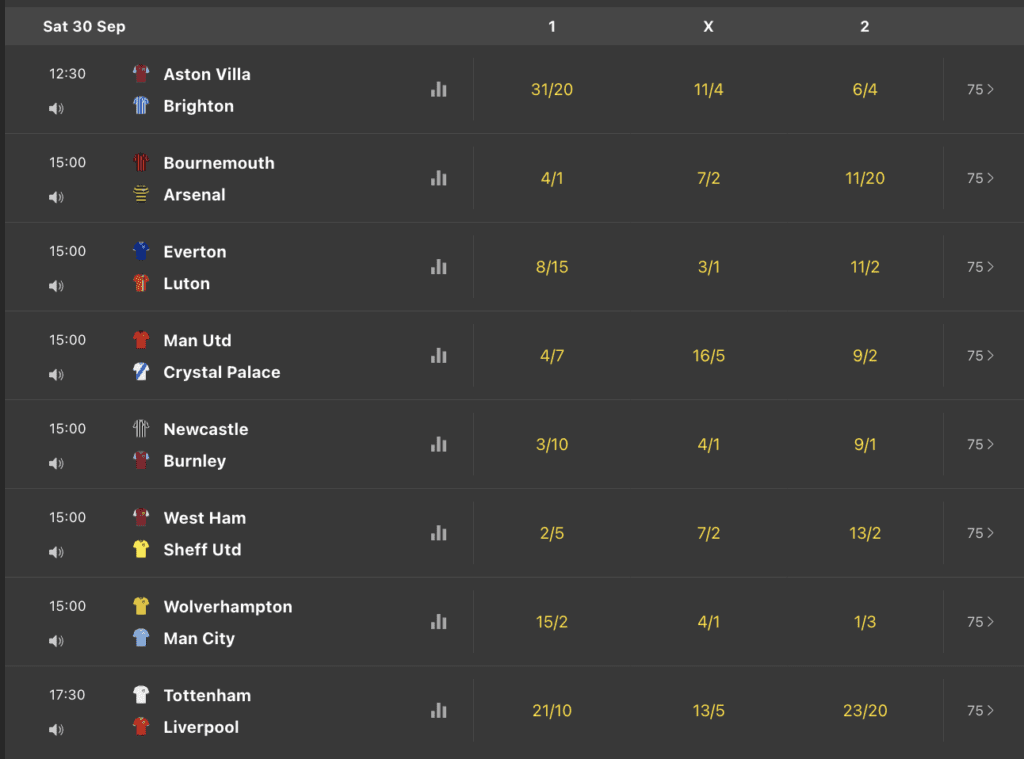
Task: Expand 75 more markets for West Ham match
Action: click(980, 533)
